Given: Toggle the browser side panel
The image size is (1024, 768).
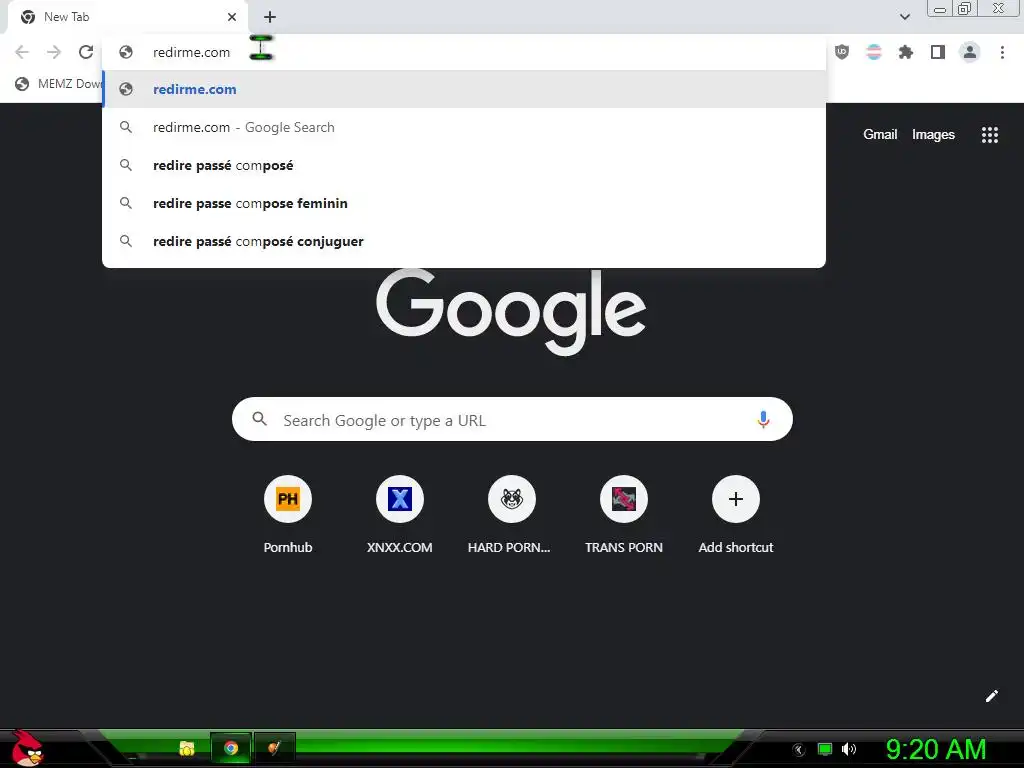Looking at the screenshot, I should 938,52.
